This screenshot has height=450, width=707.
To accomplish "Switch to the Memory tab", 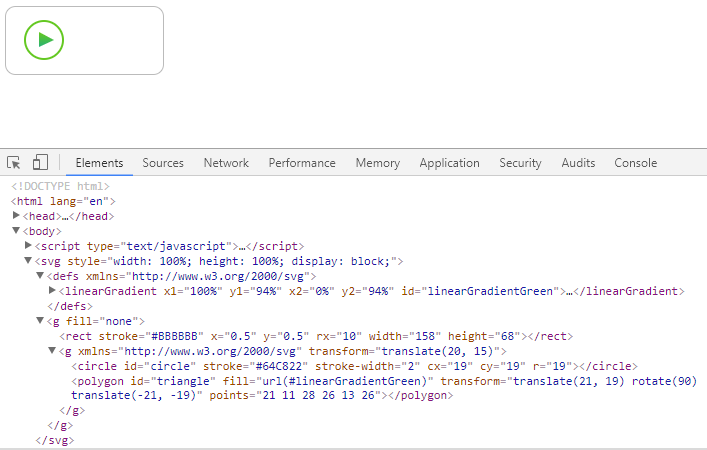I will point(377,163).
